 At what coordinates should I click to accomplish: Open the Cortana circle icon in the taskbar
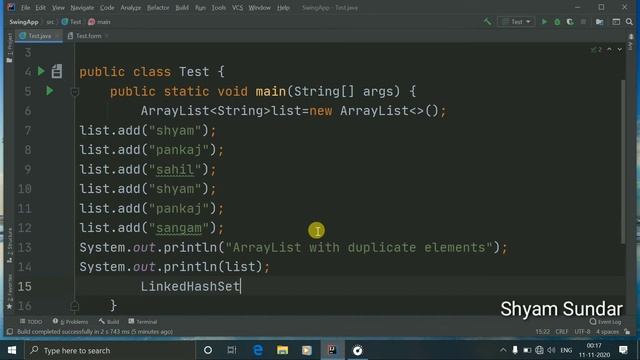point(208,350)
